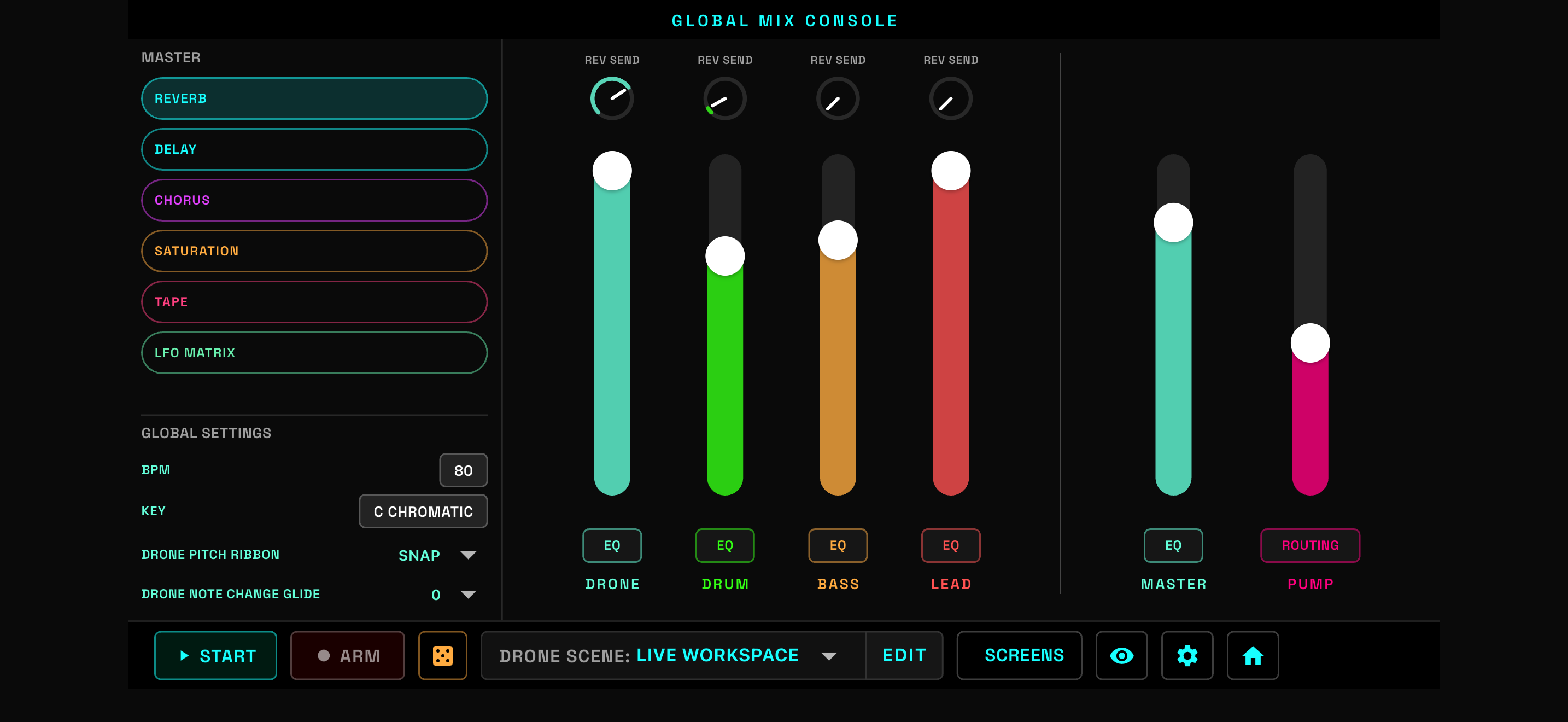Click the SNAP value text
The height and width of the screenshot is (722, 1568).
(x=419, y=555)
